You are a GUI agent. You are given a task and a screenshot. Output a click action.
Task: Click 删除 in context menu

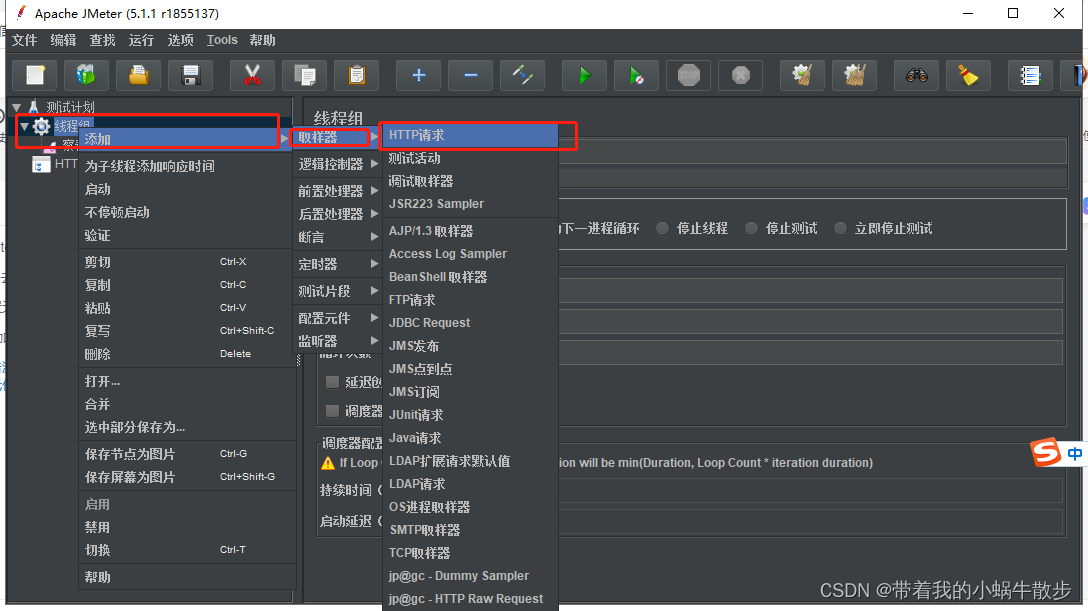pos(187,354)
